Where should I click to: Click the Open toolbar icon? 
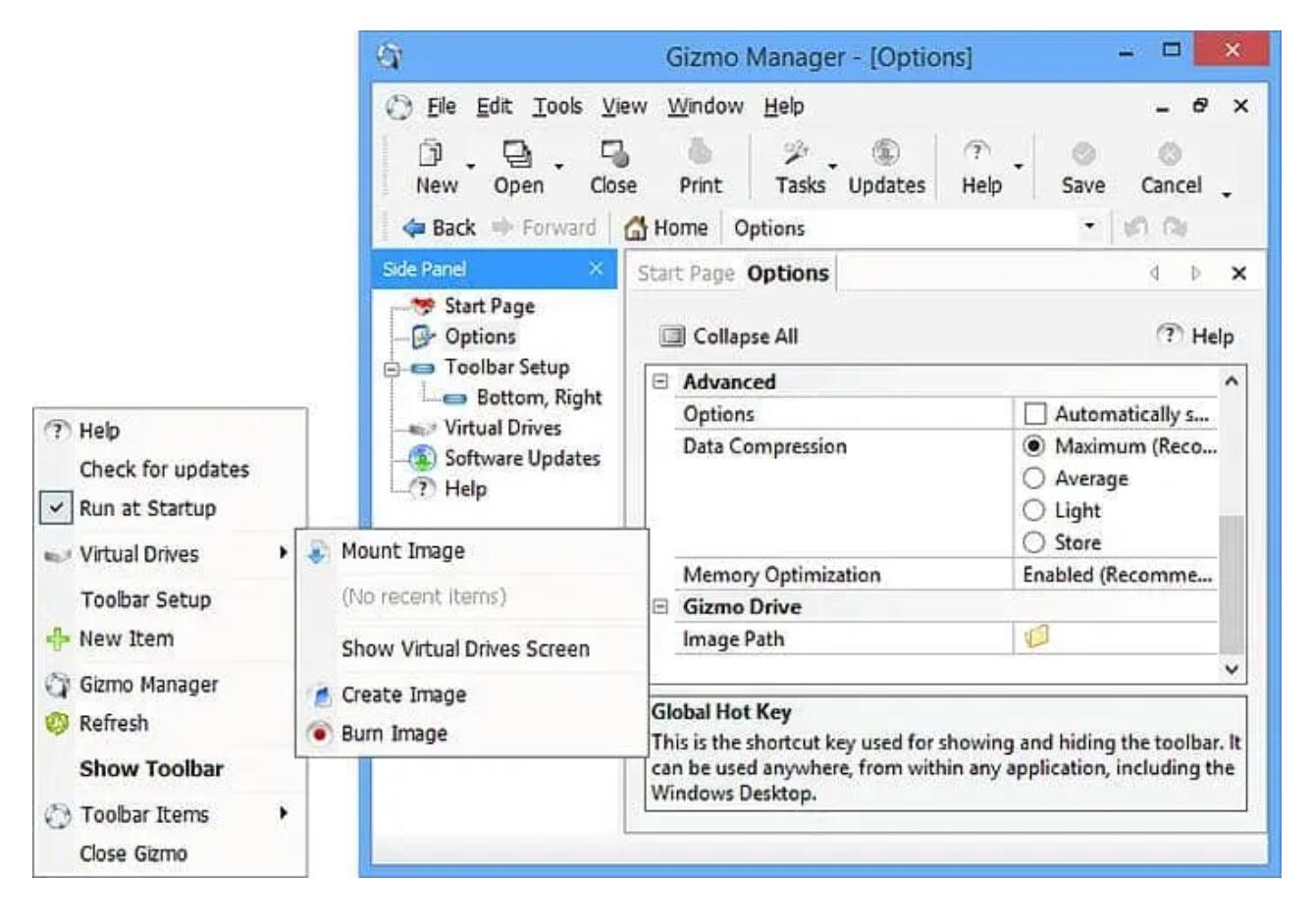(x=517, y=153)
